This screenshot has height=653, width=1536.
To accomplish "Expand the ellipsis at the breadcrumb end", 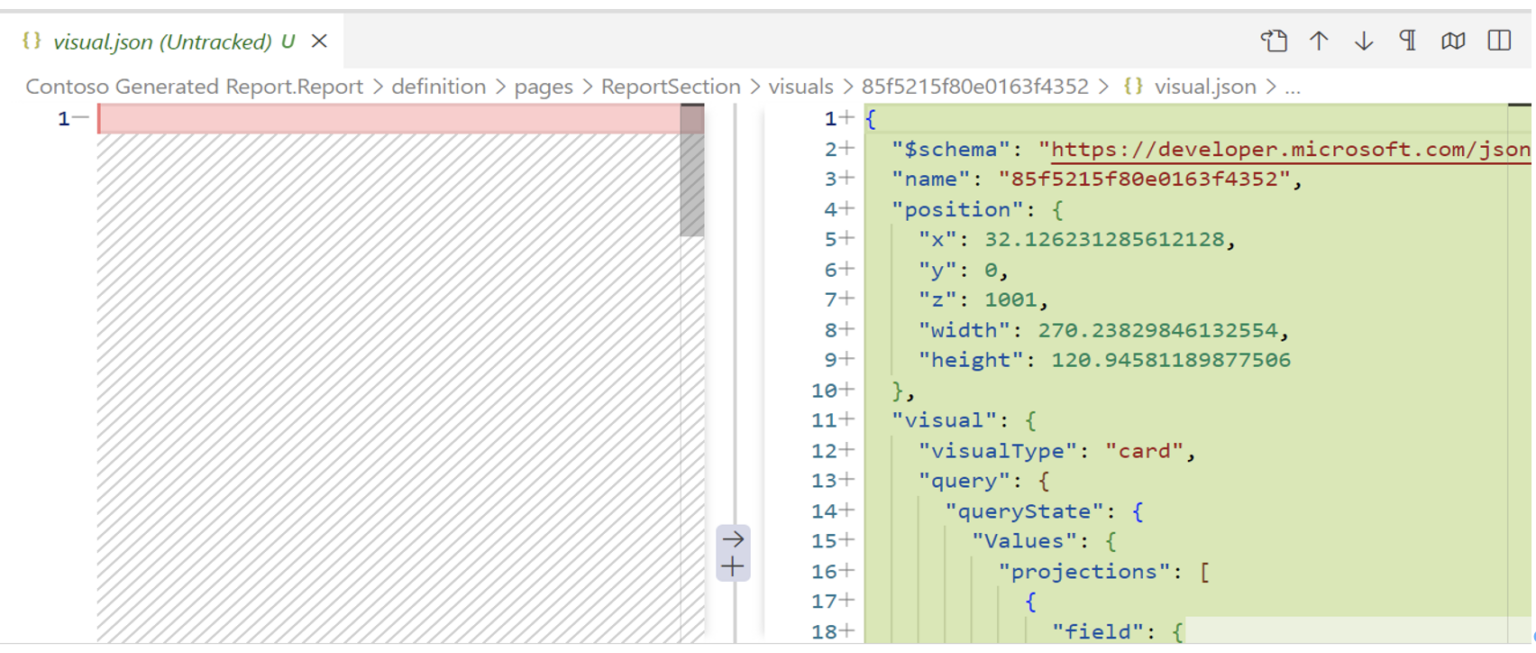I will coord(1292,86).
